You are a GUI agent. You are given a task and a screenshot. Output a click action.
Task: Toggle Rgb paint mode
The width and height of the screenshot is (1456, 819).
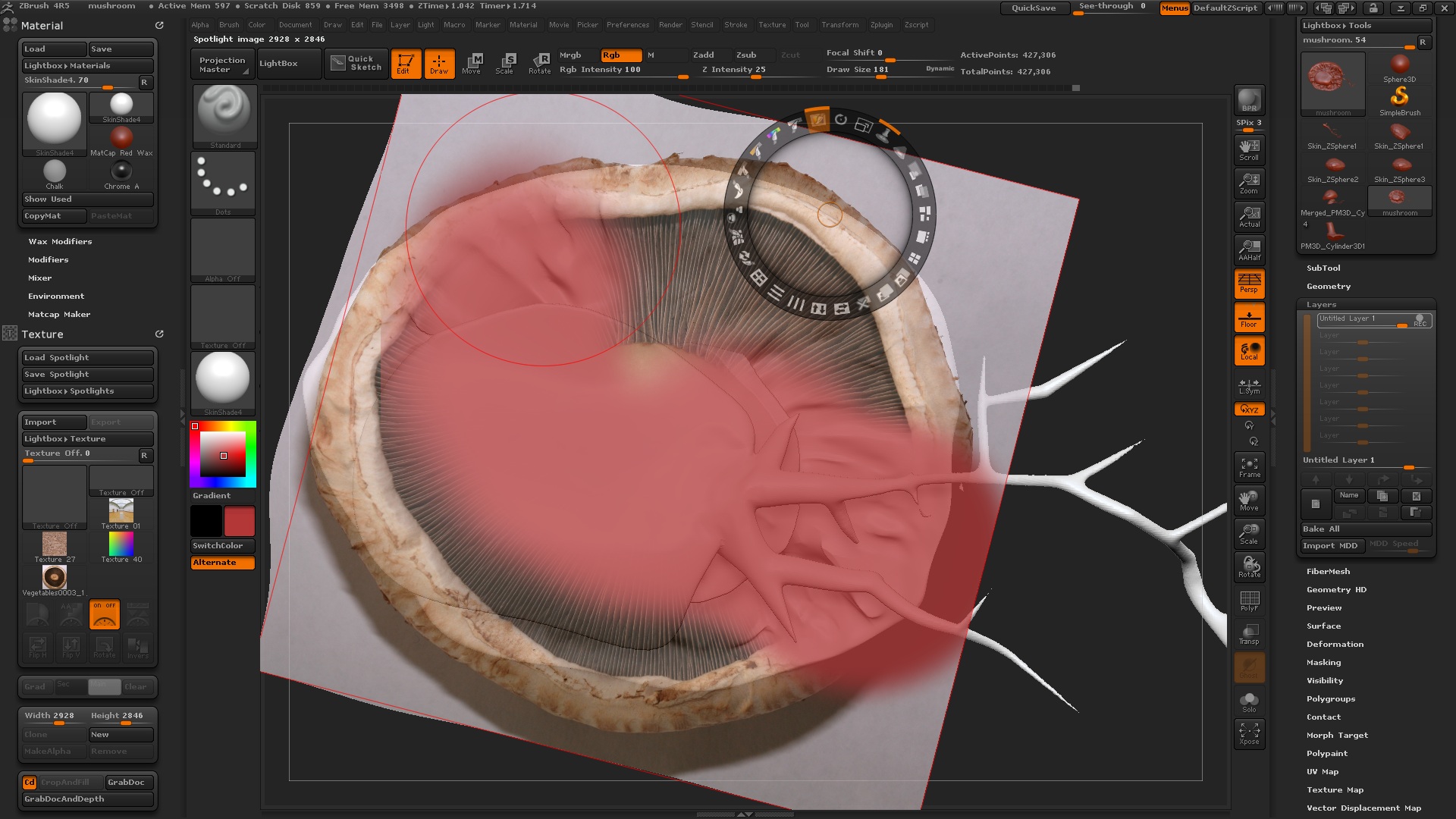coord(620,55)
